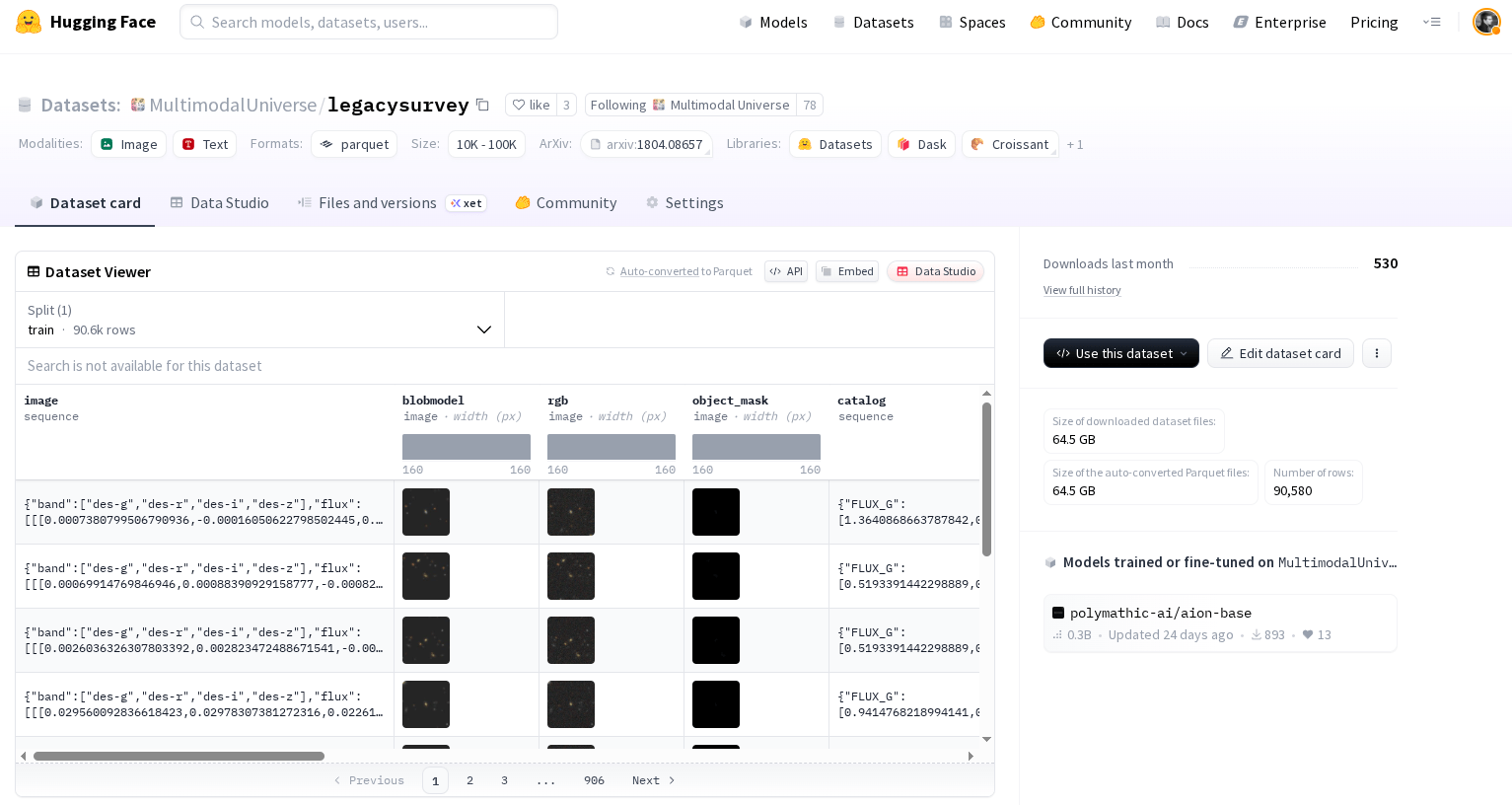Go to page 2 of viewer

469,780
